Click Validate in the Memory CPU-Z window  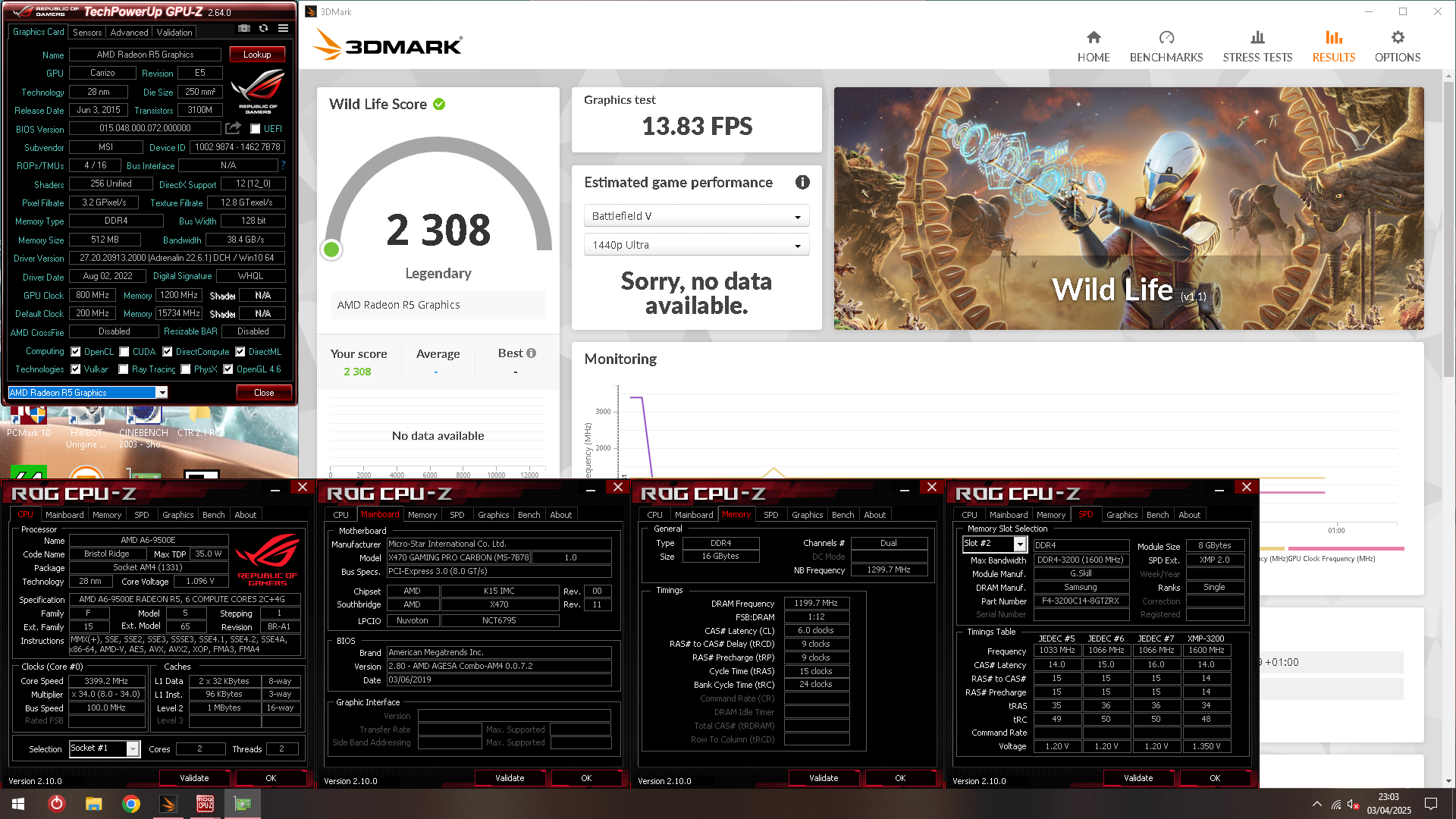pyautogui.click(x=824, y=778)
